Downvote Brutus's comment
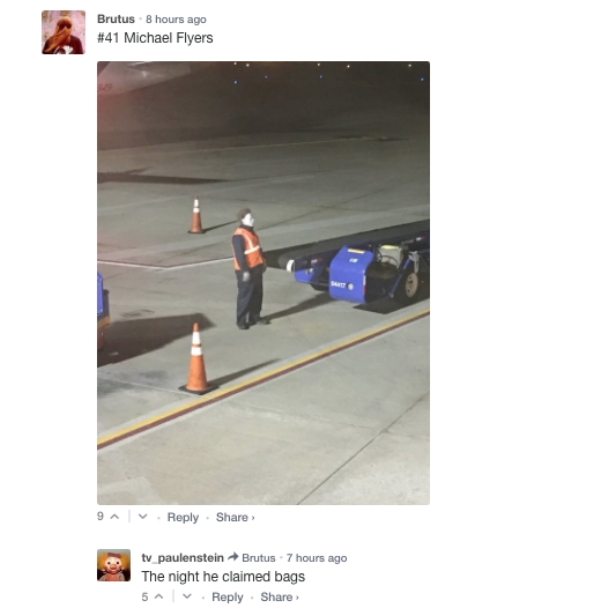 tap(143, 517)
